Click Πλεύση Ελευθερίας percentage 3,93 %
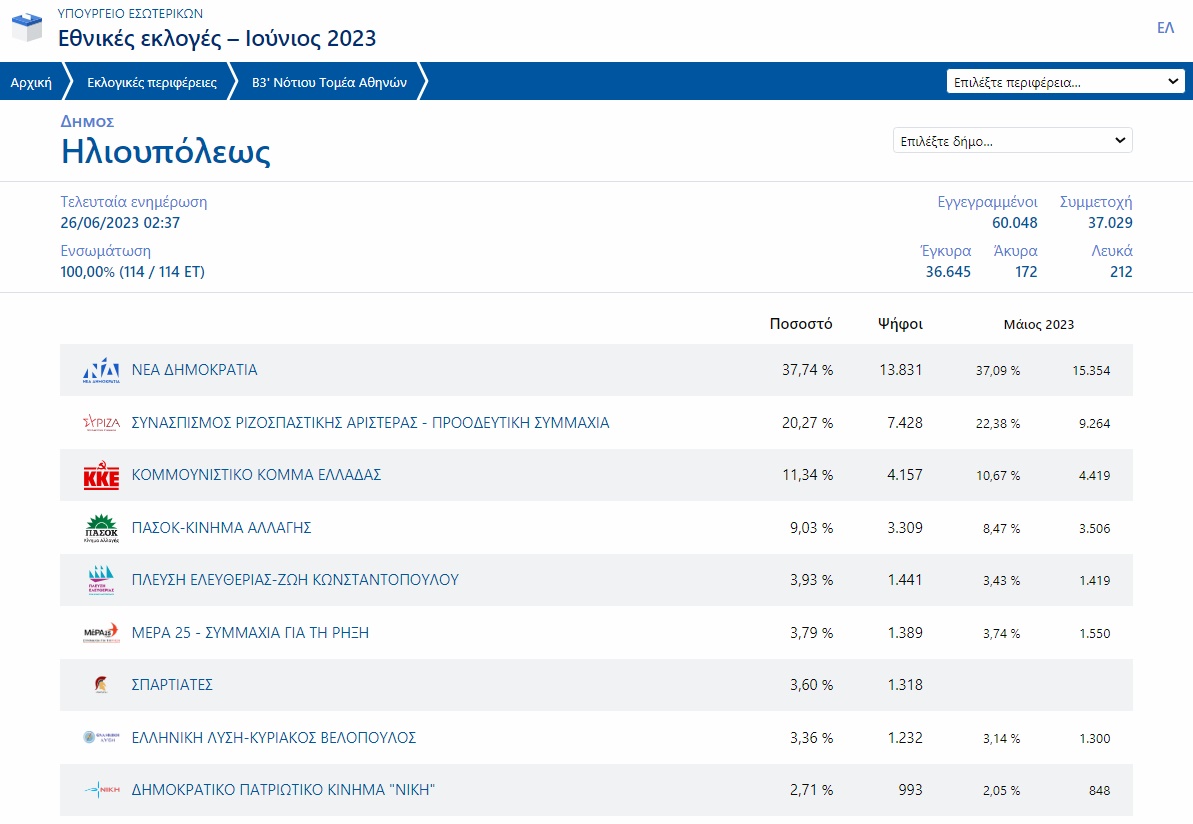This screenshot has width=1193, height=824. tap(811, 580)
